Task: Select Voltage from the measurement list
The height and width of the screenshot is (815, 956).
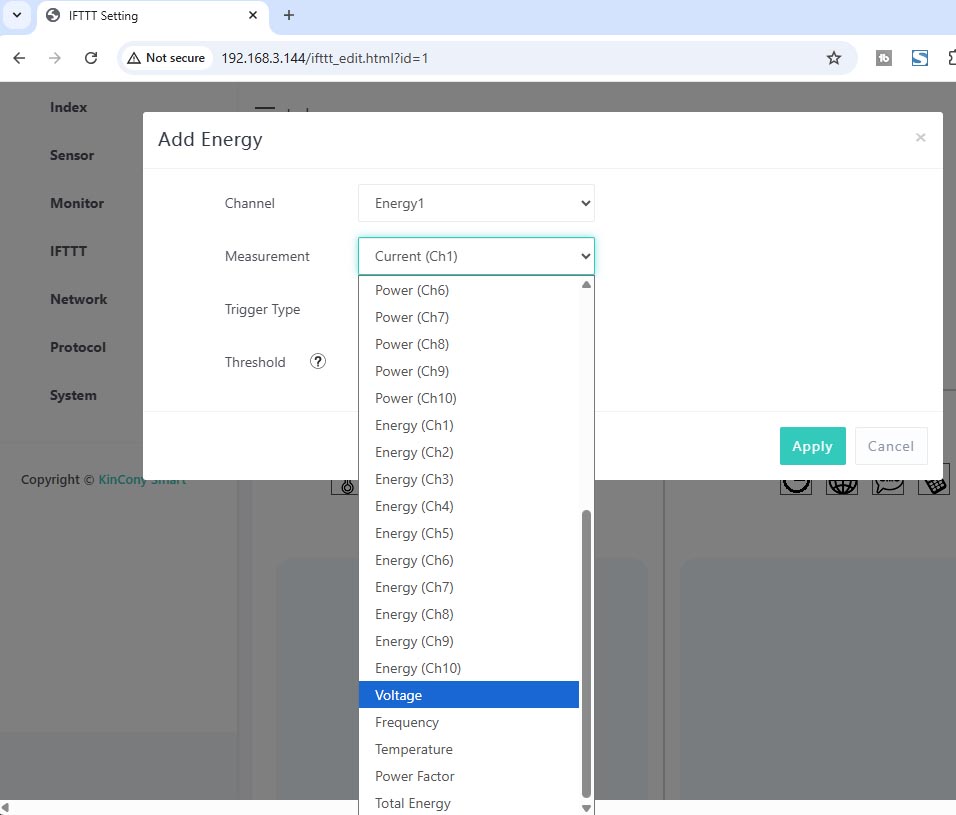Action: click(468, 695)
